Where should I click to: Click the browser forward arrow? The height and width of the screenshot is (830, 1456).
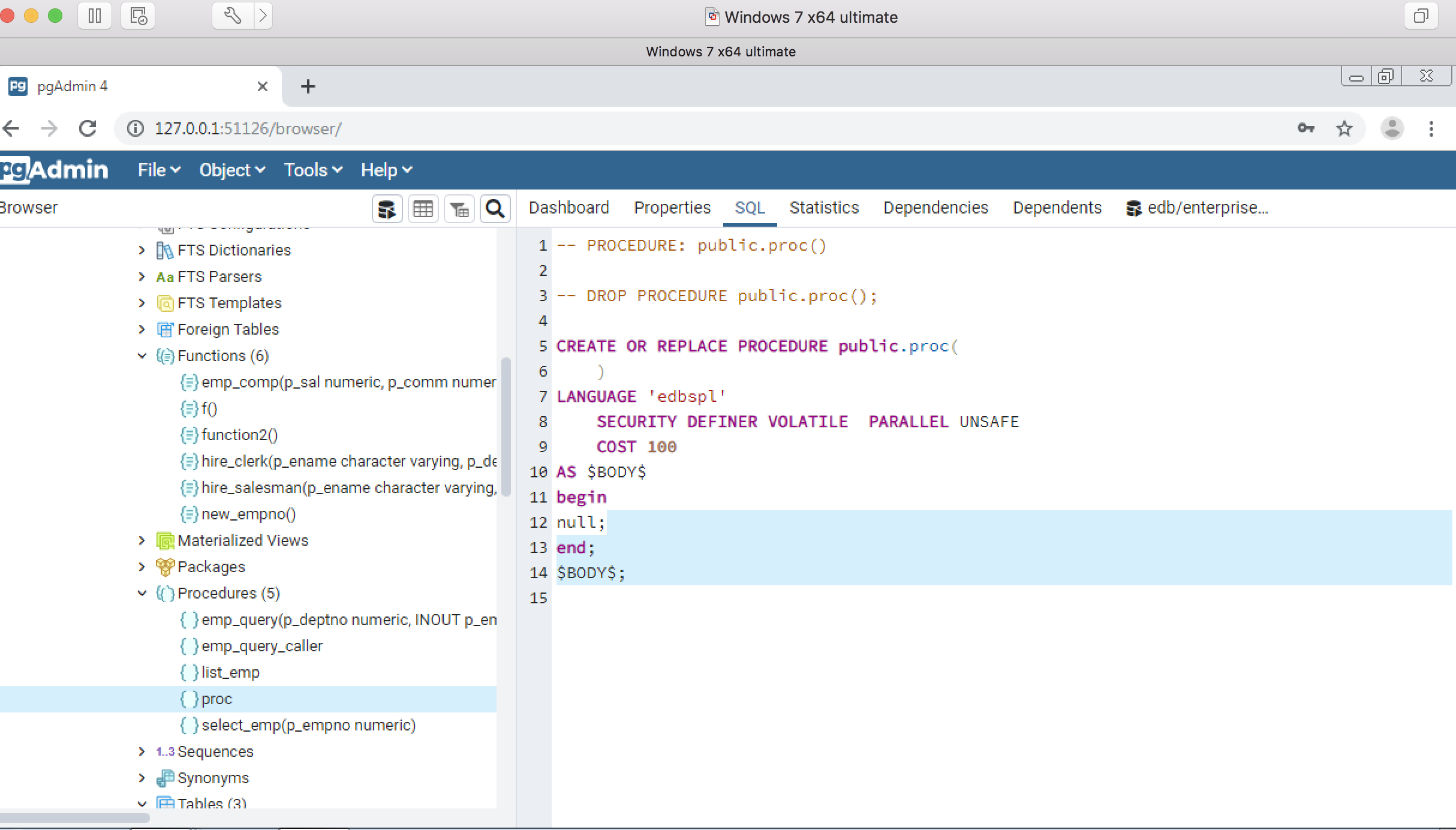(x=49, y=128)
